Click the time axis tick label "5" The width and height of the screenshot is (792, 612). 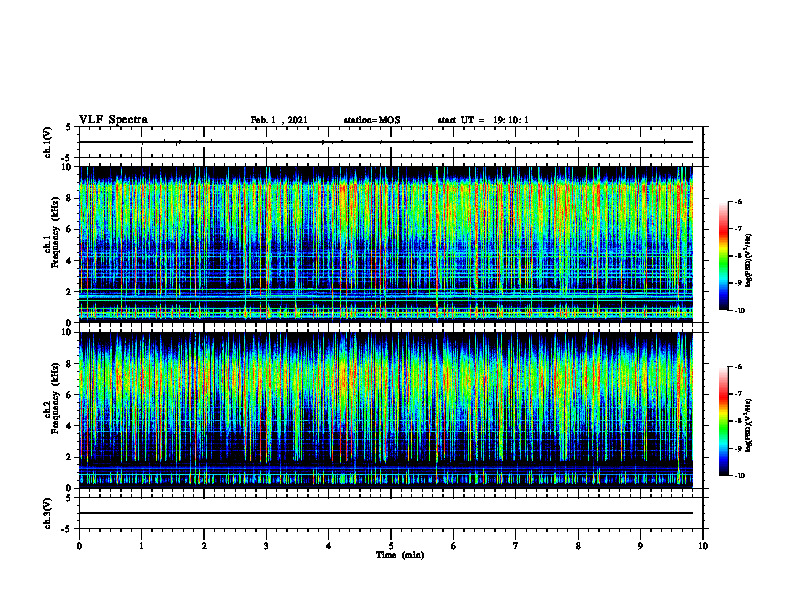pos(391,546)
